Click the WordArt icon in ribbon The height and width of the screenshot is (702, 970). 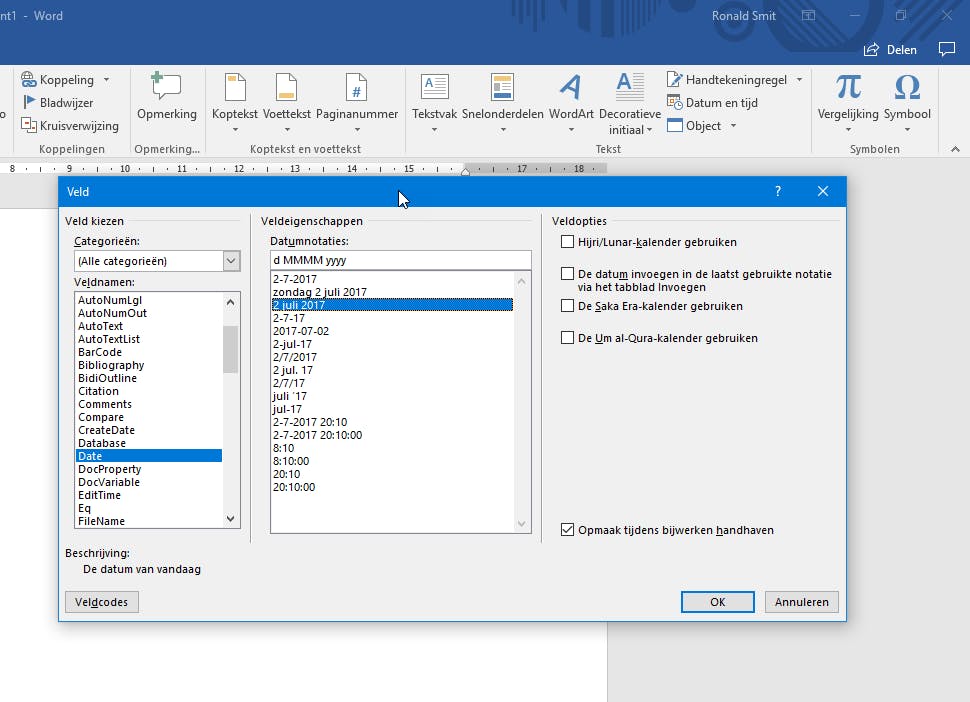[x=570, y=89]
